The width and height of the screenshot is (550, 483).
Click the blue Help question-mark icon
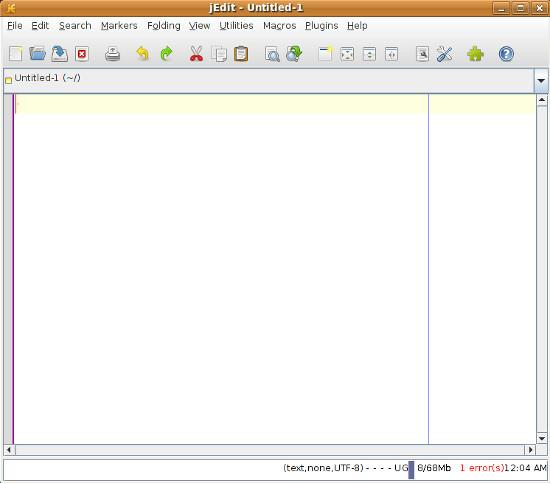pos(506,54)
